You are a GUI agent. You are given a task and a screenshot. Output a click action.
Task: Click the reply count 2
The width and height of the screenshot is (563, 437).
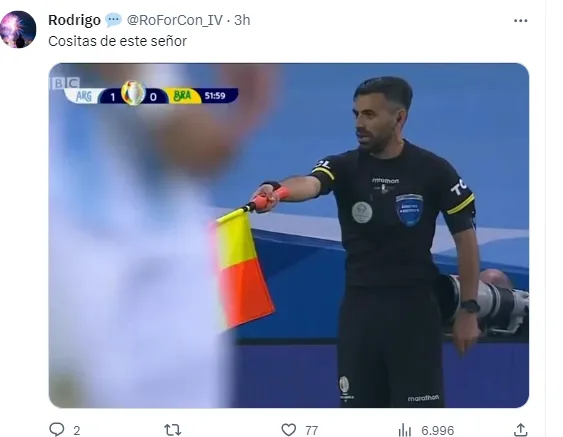coord(76,431)
